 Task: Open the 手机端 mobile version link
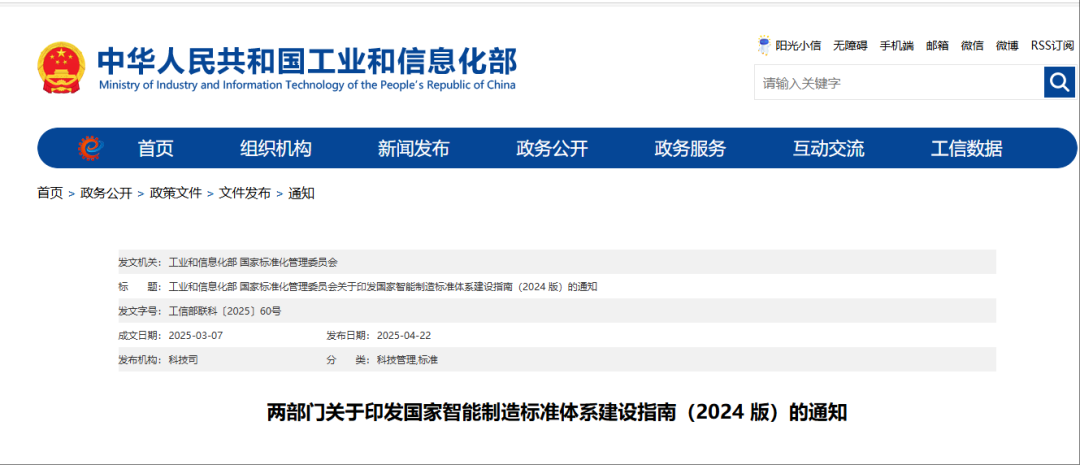[897, 46]
